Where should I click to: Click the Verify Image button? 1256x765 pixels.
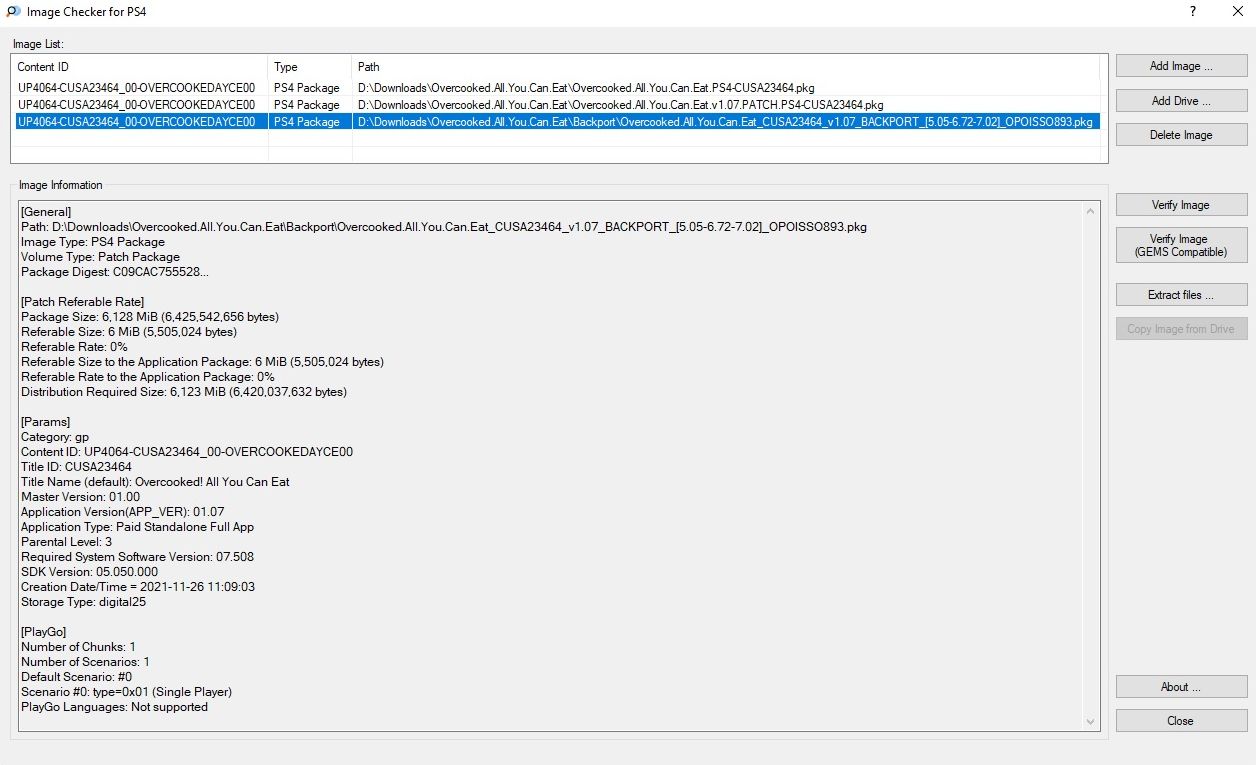pyautogui.click(x=1181, y=205)
